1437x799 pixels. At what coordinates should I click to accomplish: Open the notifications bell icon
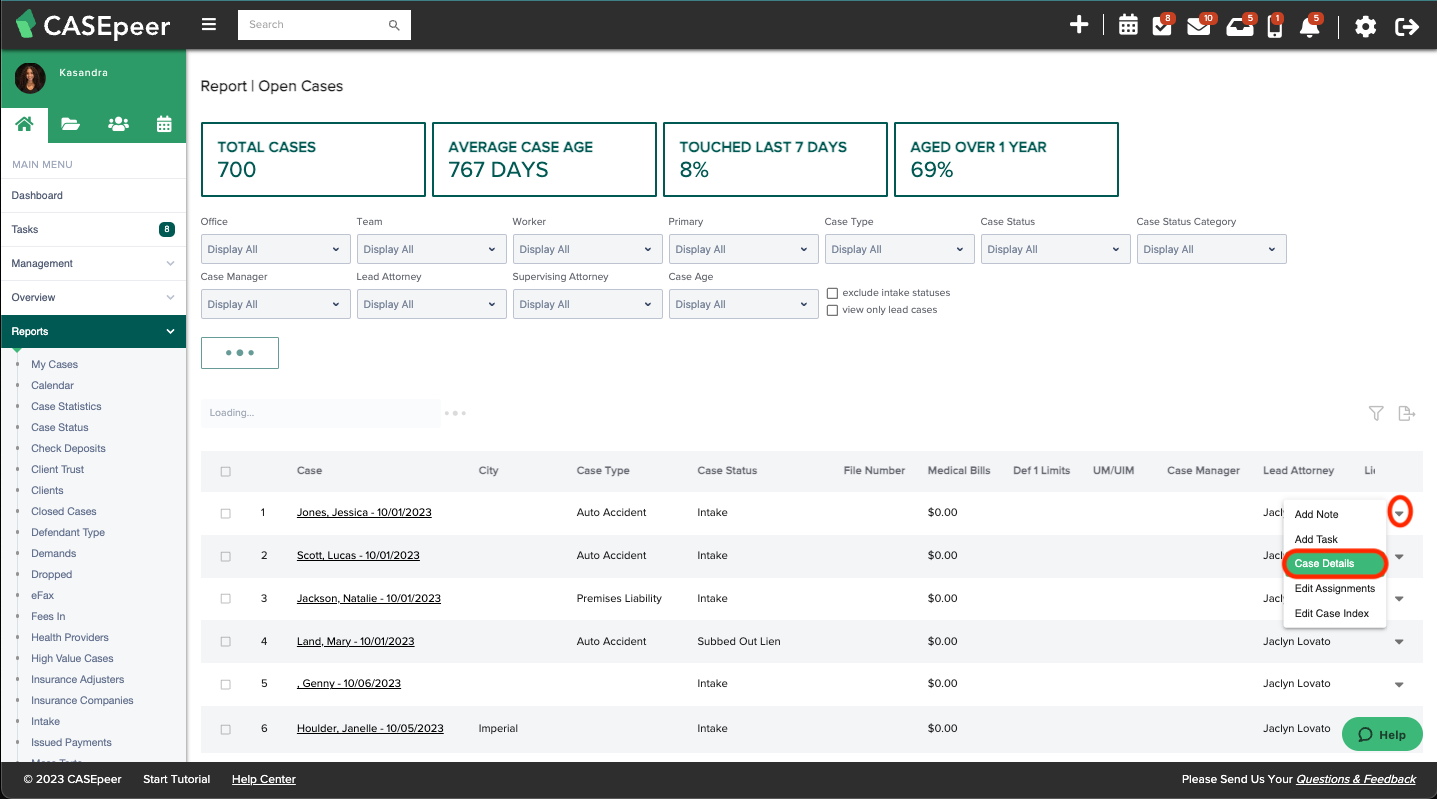click(x=1310, y=26)
